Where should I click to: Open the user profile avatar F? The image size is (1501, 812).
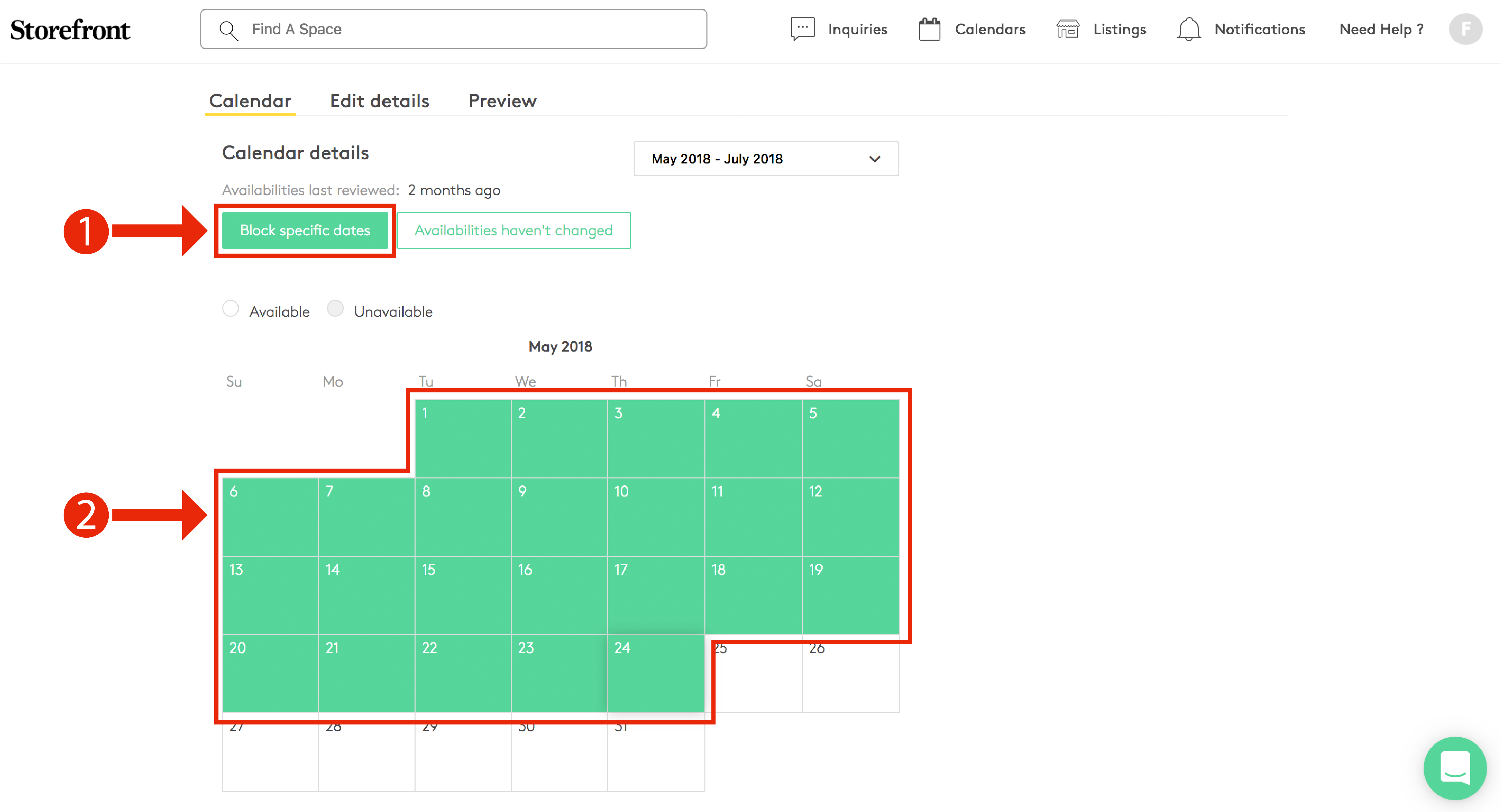pyautogui.click(x=1465, y=29)
